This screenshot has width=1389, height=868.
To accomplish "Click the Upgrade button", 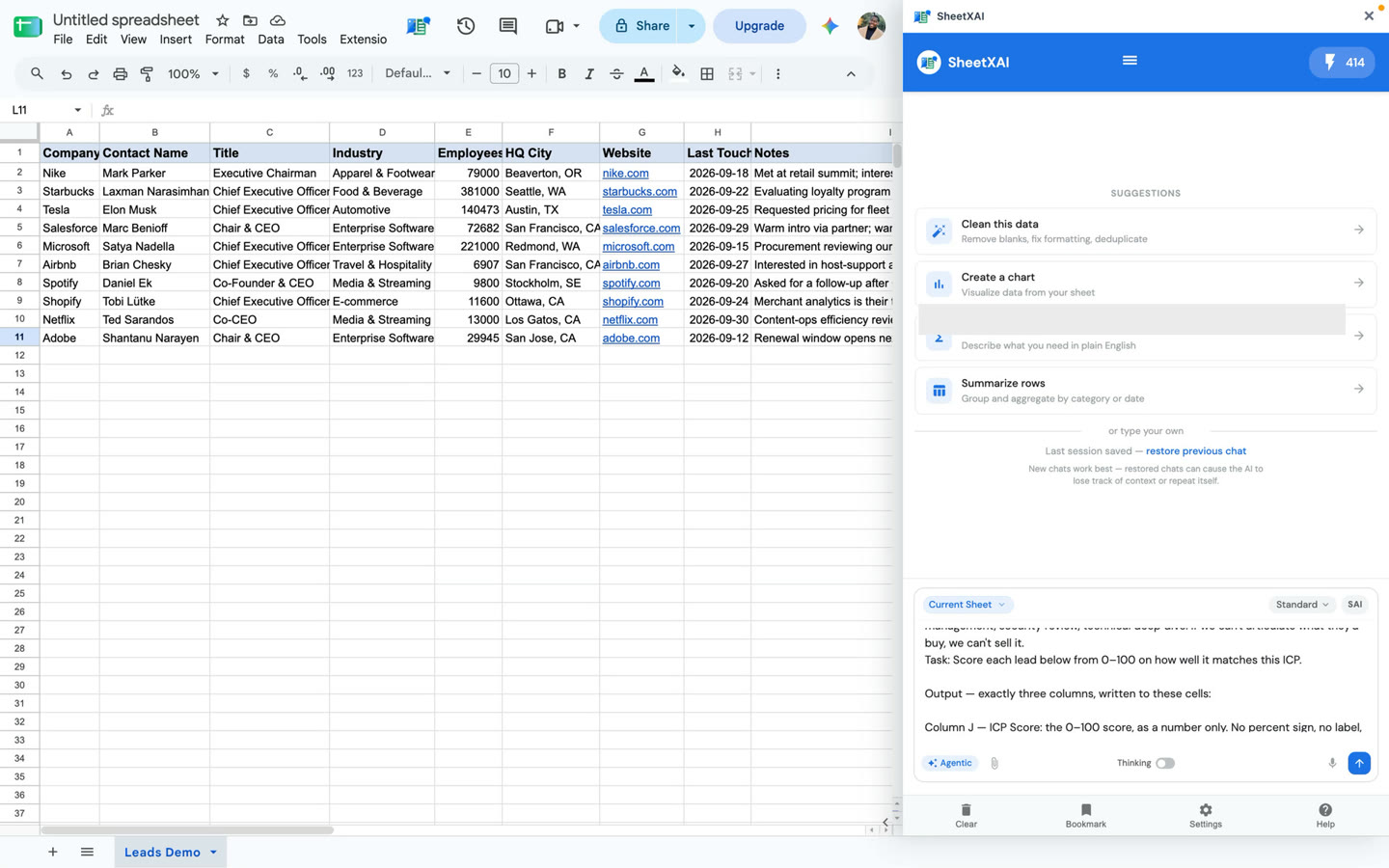I will click(759, 26).
